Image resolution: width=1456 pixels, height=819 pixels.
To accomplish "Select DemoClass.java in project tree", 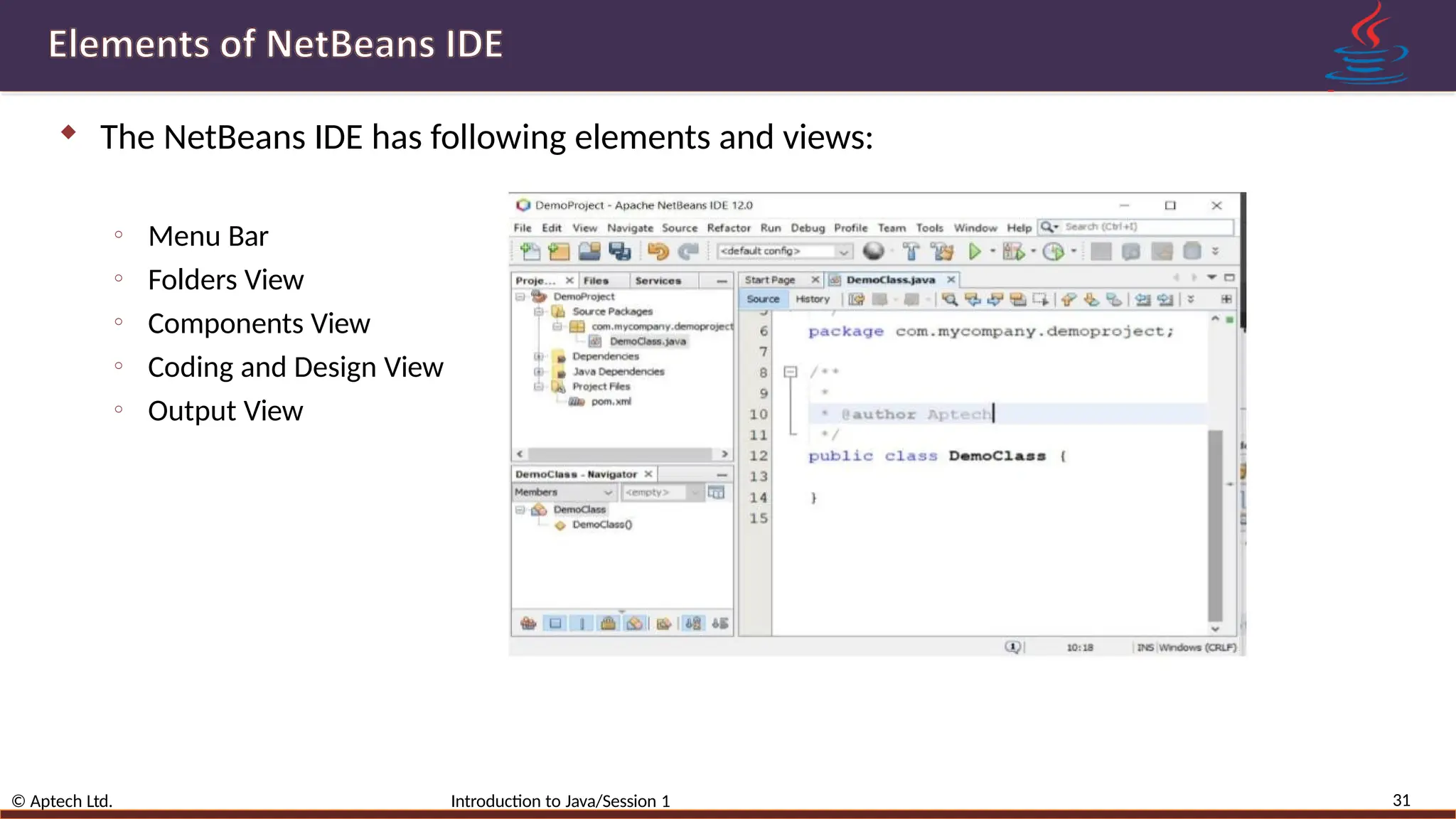I will click(647, 341).
